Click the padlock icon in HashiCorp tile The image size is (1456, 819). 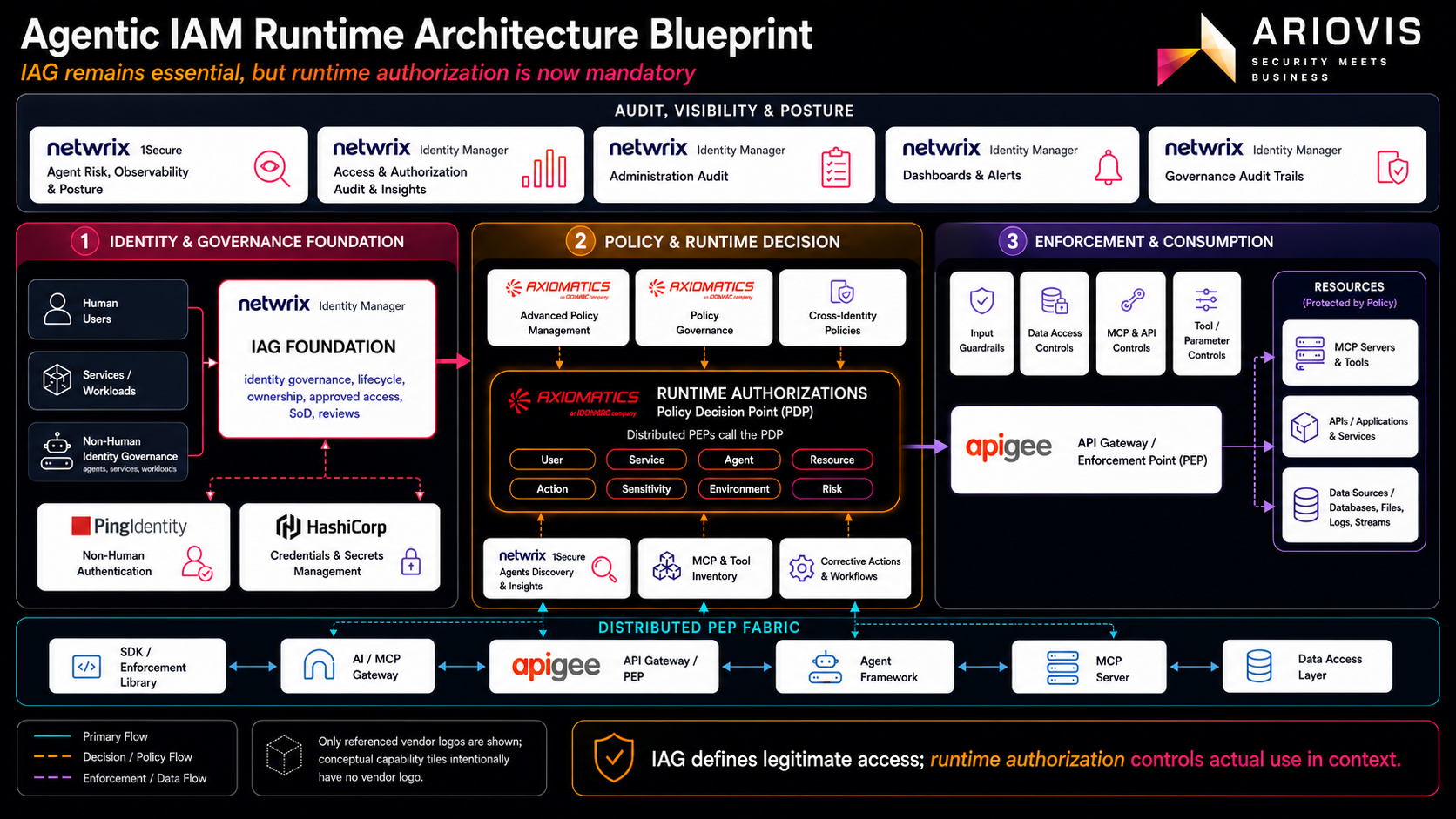(x=411, y=562)
